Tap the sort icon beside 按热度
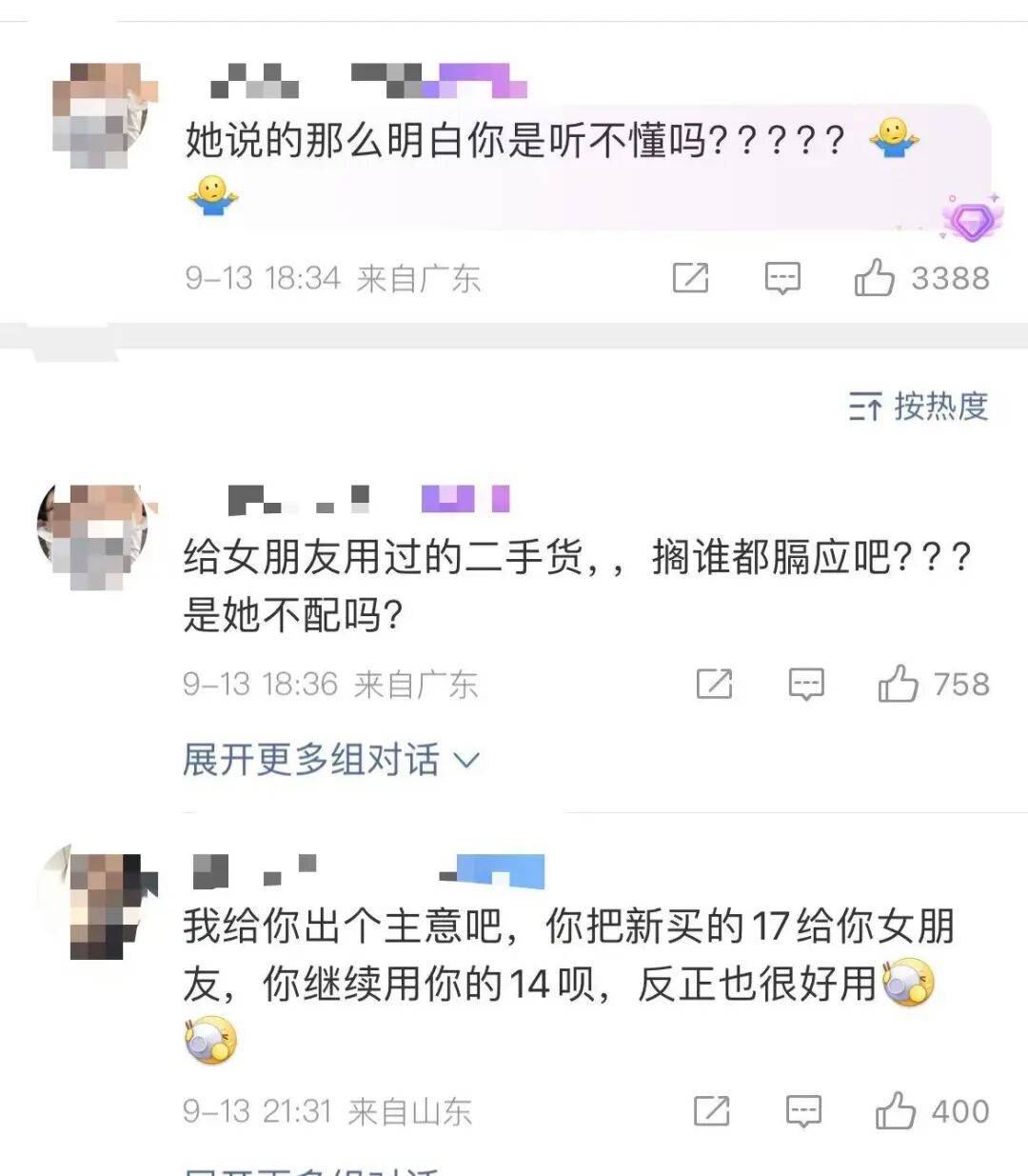Viewport: 1028px width, 1176px height. click(864, 408)
